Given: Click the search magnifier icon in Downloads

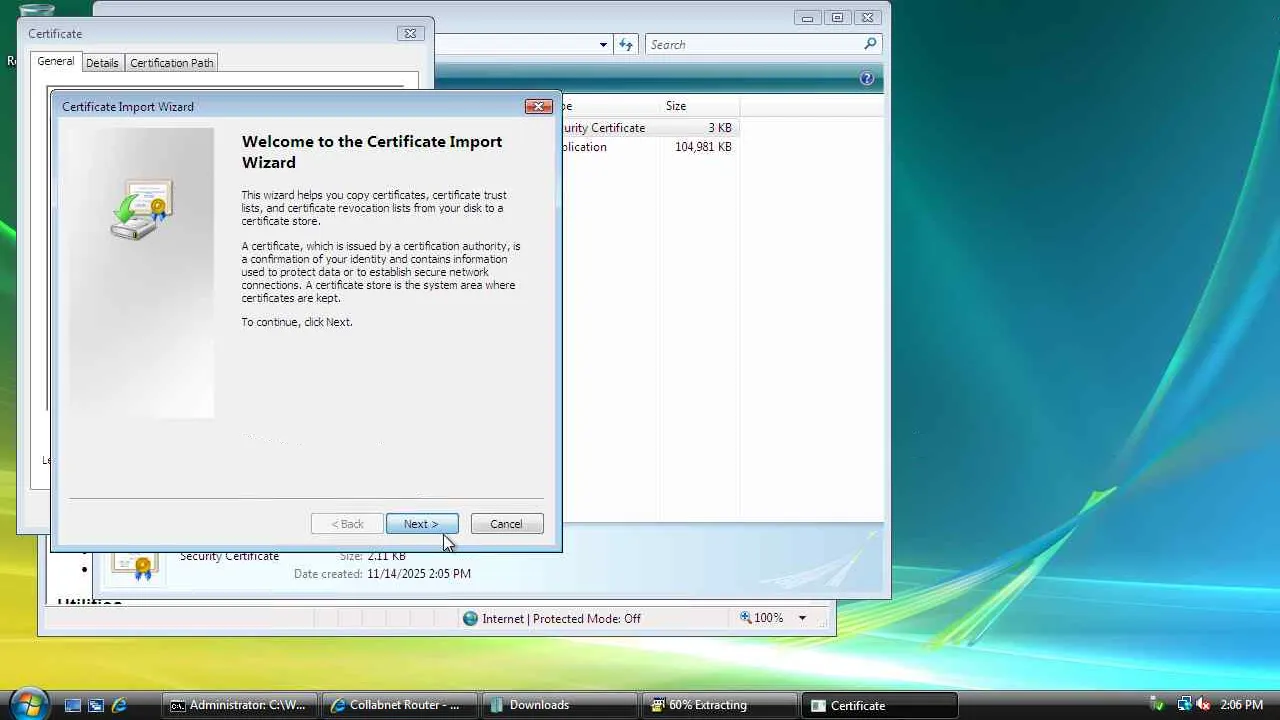Looking at the screenshot, I should pos(870,44).
